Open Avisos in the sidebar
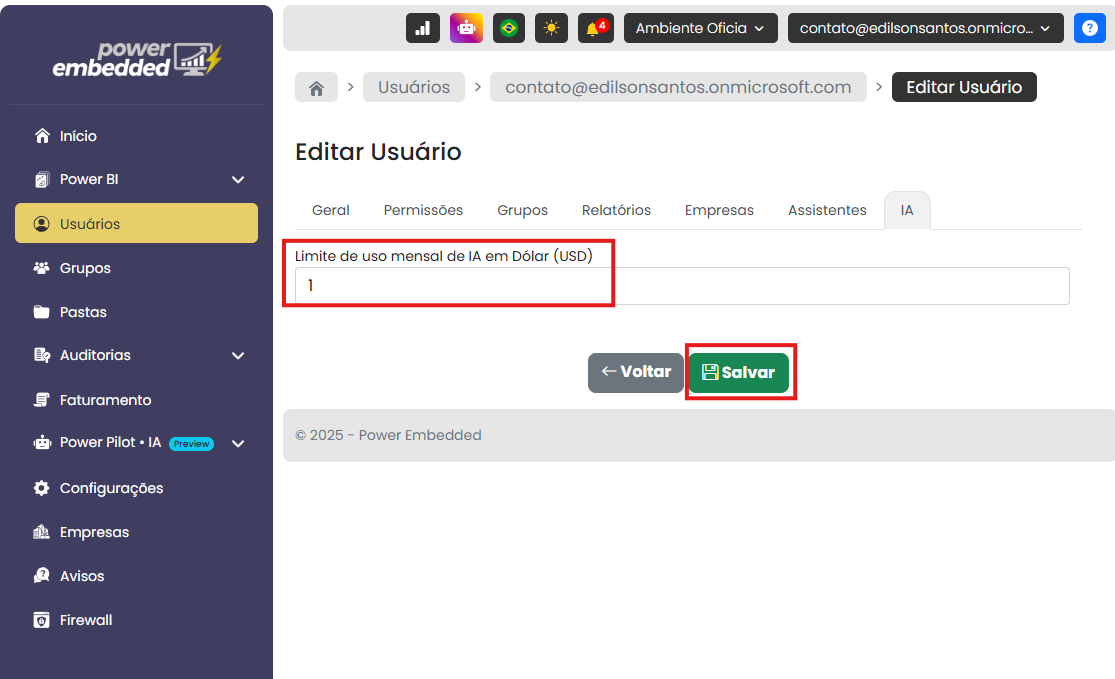This screenshot has width=1115, height=679. 81,576
